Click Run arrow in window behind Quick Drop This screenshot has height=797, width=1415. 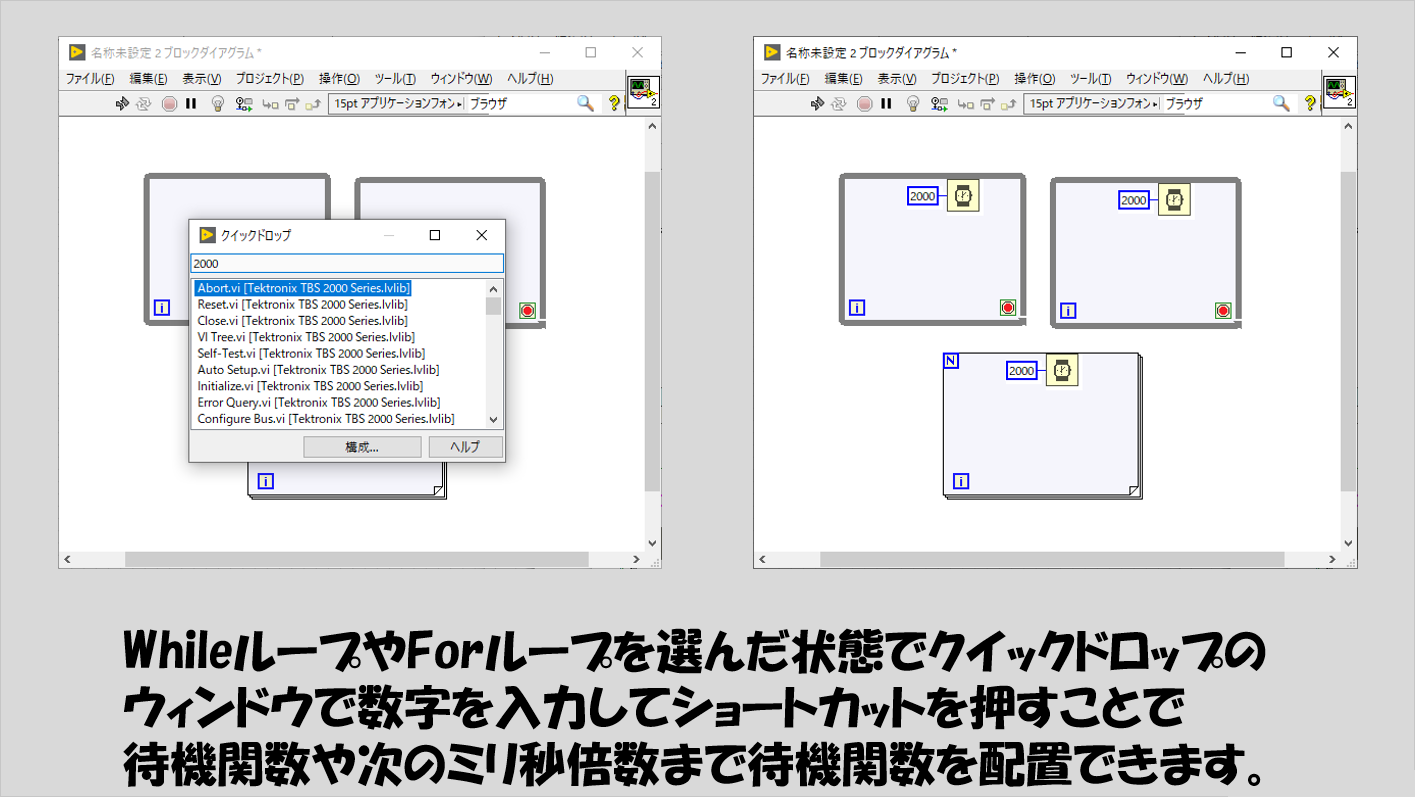[x=122, y=103]
